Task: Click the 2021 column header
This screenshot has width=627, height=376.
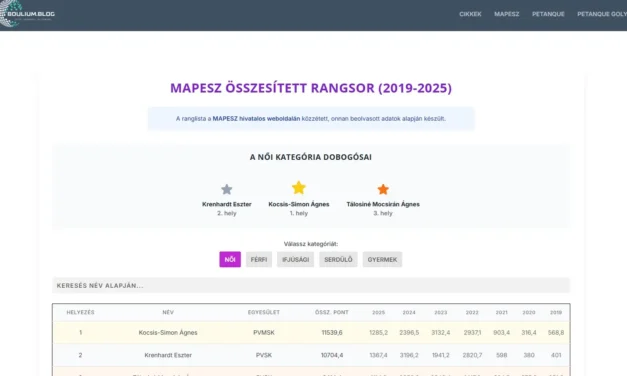Action: (501, 312)
